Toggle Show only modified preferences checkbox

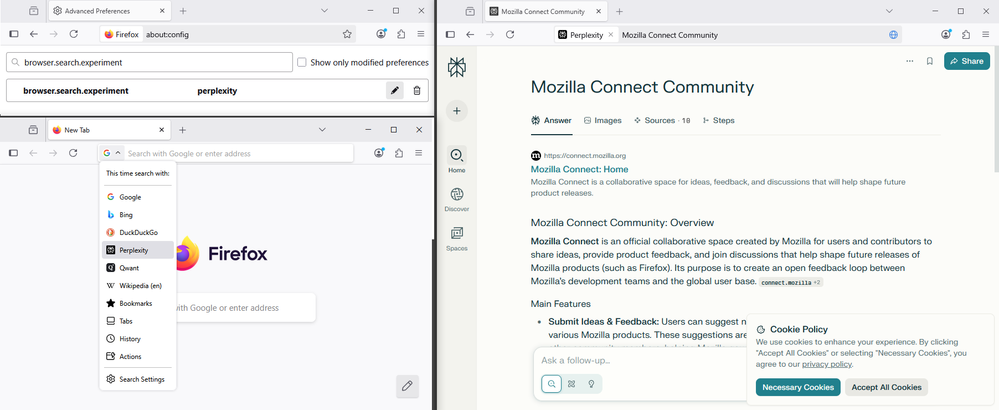302,62
